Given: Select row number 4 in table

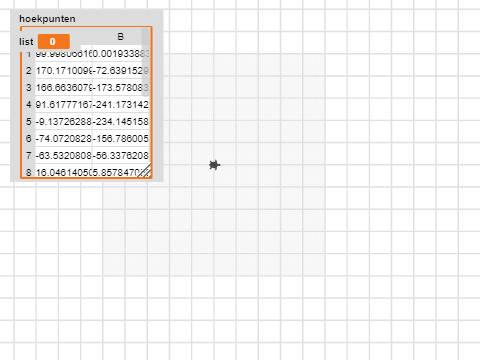Looking at the screenshot, I should coord(29,105).
